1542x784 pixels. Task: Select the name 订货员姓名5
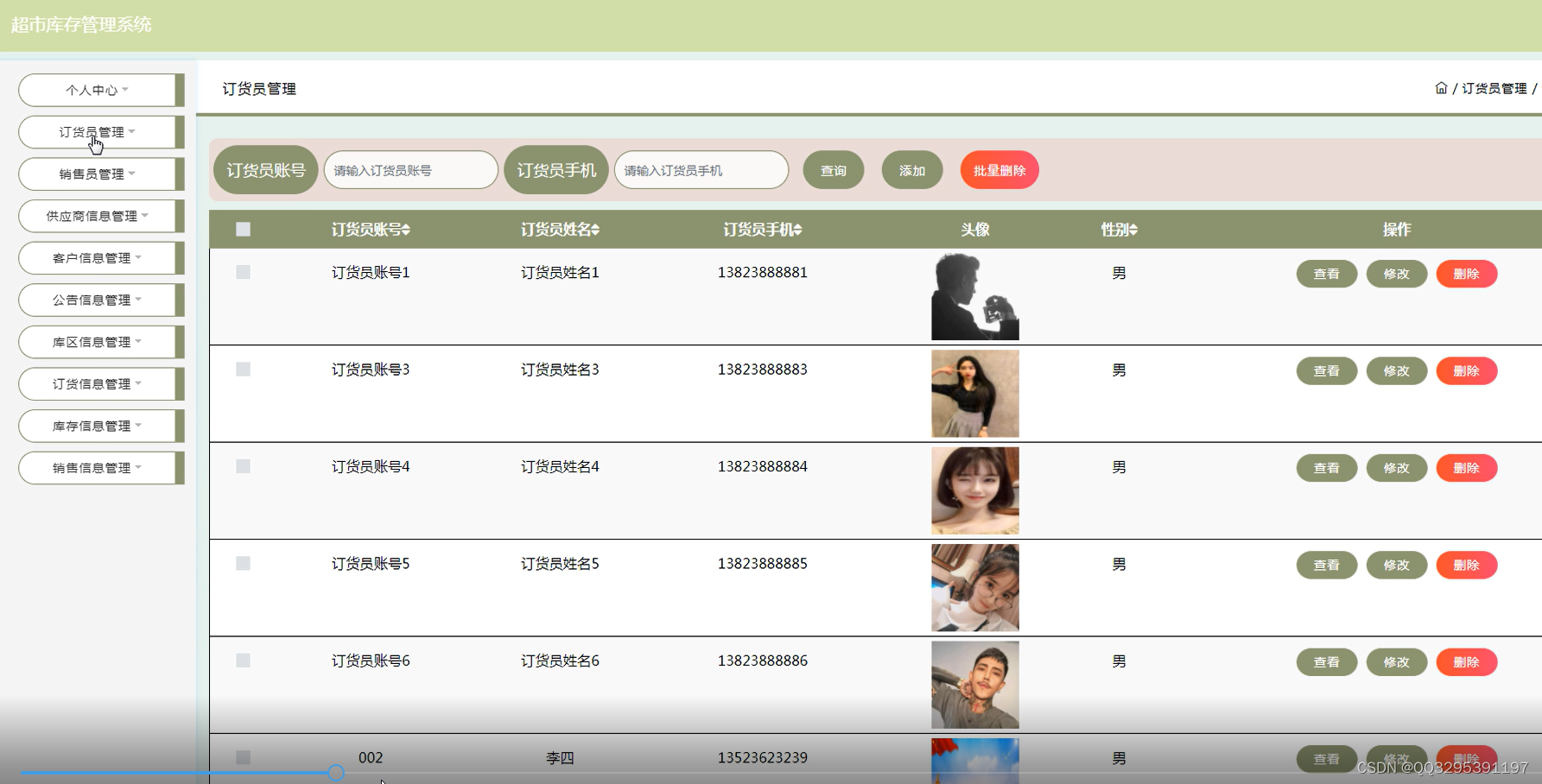tap(560, 564)
